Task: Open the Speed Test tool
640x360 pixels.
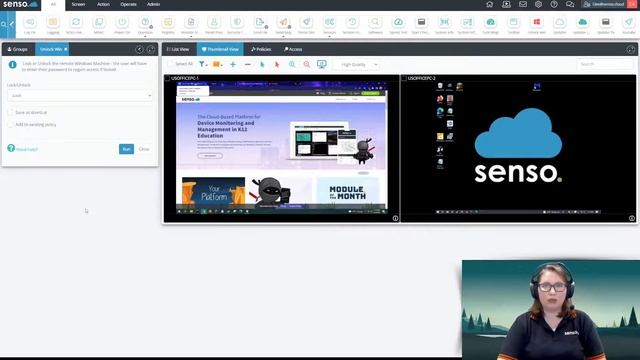Action: tap(398, 24)
